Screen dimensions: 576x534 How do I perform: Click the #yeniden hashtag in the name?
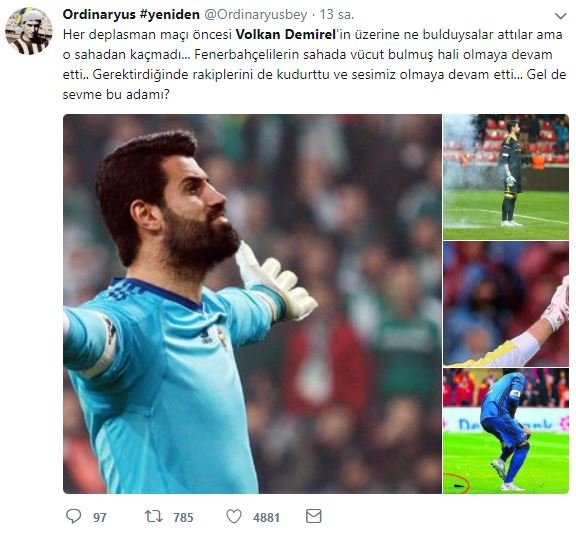pos(169,15)
